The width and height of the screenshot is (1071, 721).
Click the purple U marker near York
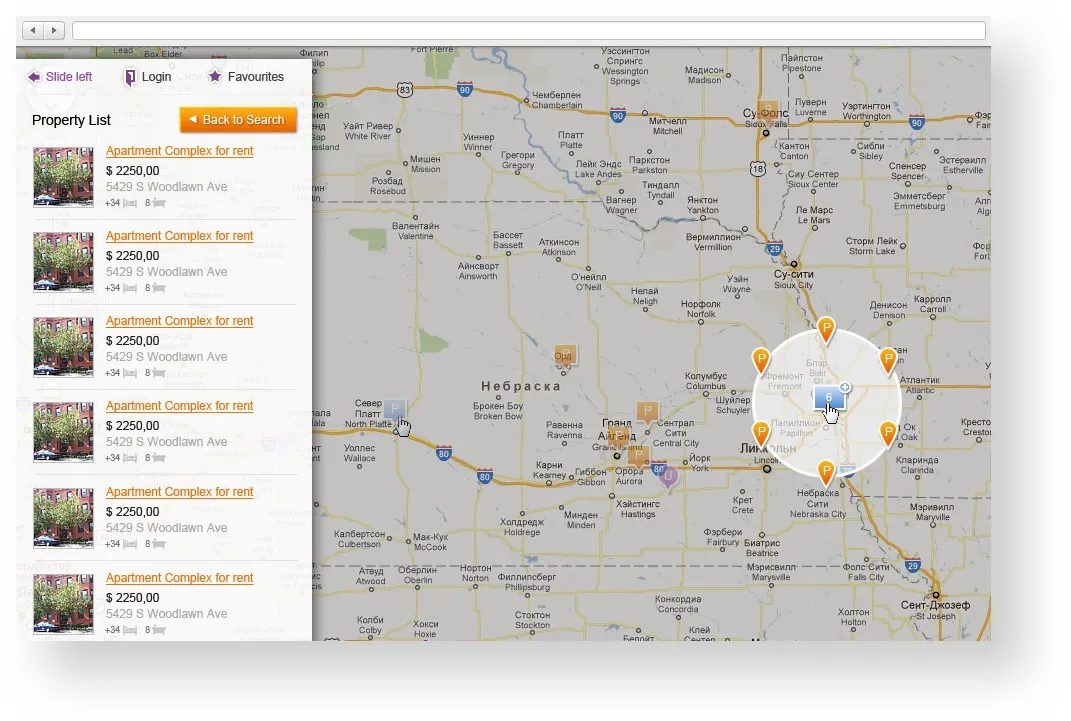tap(668, 476)
